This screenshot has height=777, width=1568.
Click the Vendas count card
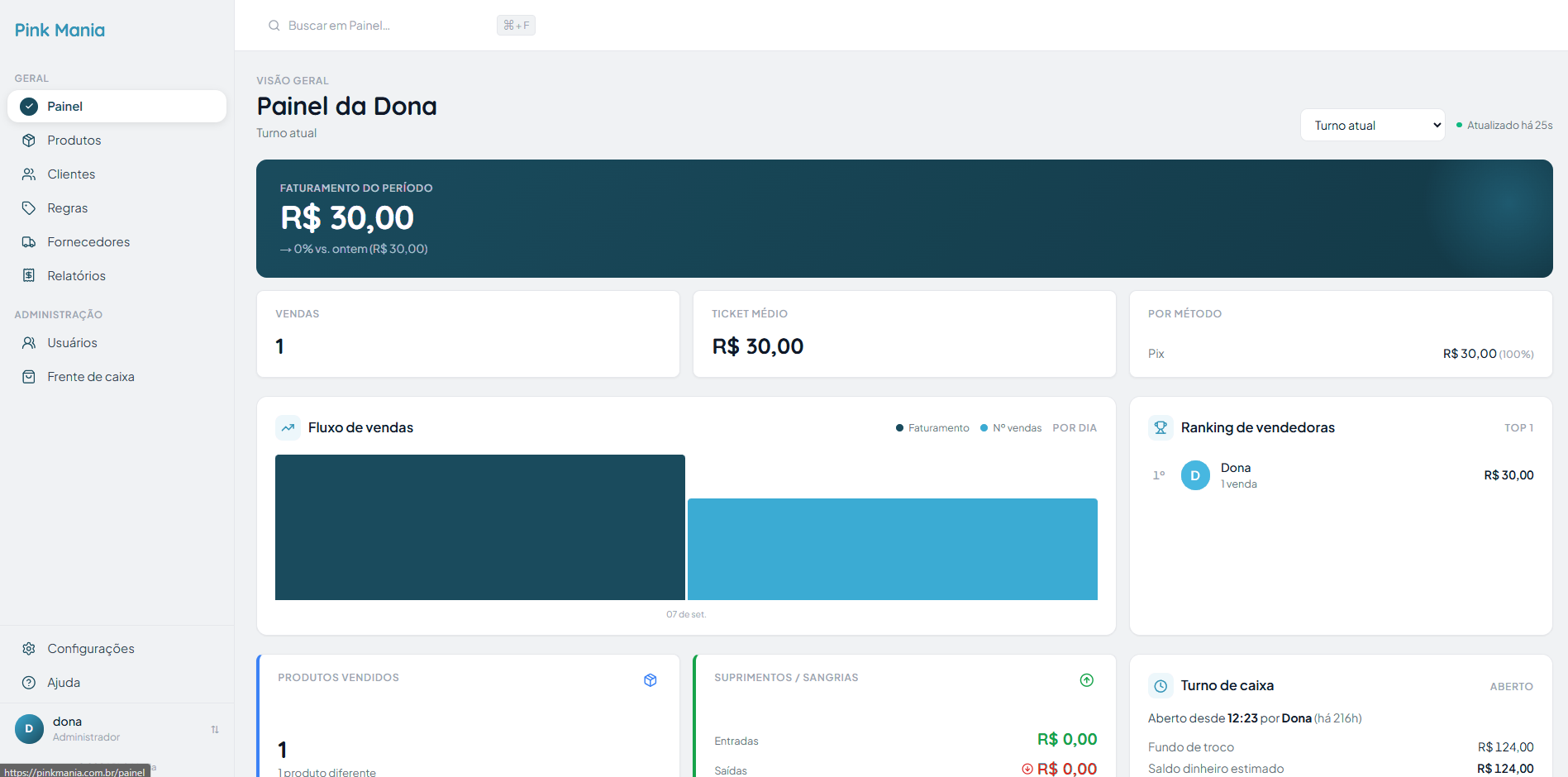pos(468,334)
